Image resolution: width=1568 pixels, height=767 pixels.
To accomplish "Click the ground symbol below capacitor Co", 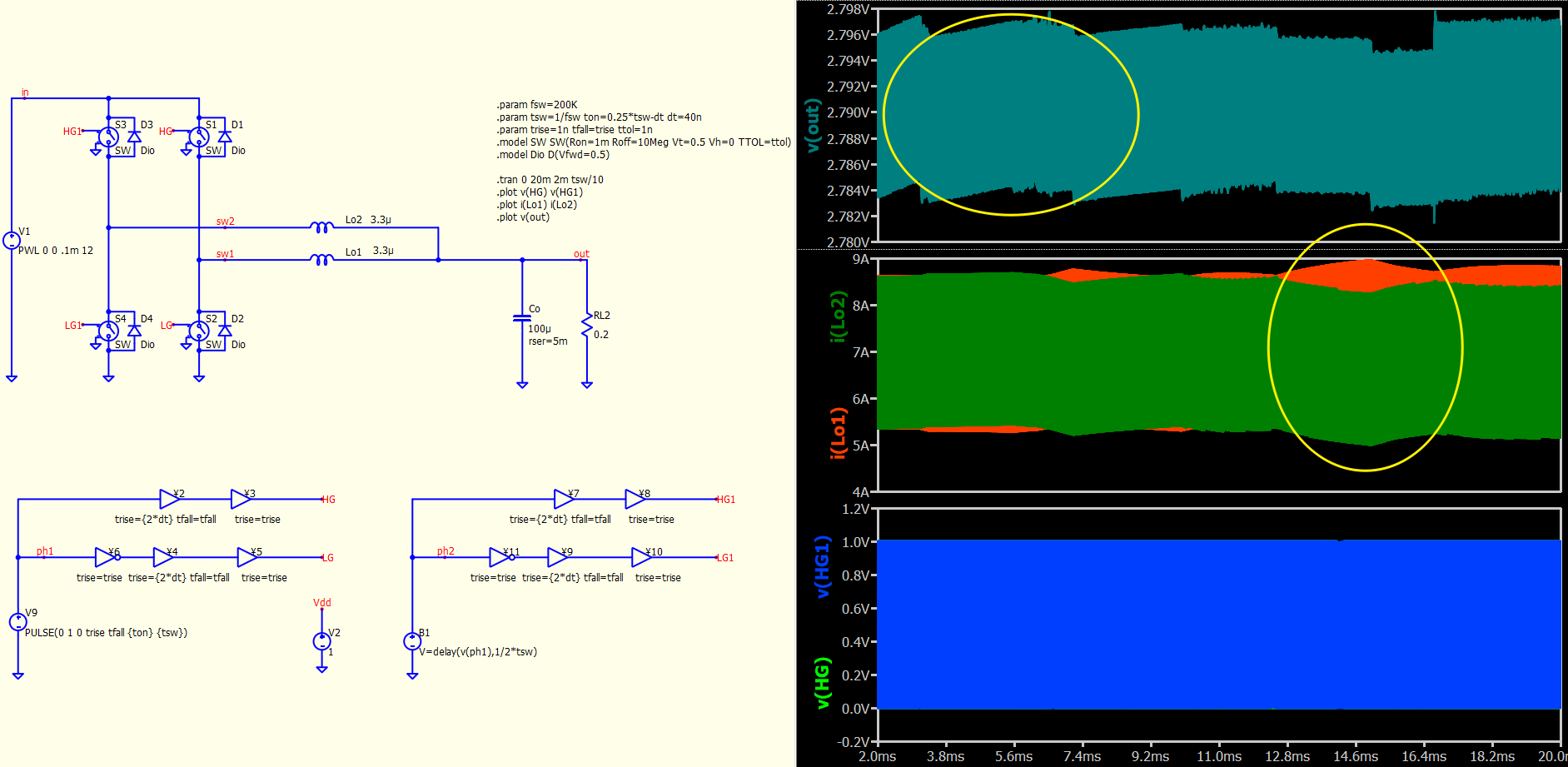I will 522,385.
